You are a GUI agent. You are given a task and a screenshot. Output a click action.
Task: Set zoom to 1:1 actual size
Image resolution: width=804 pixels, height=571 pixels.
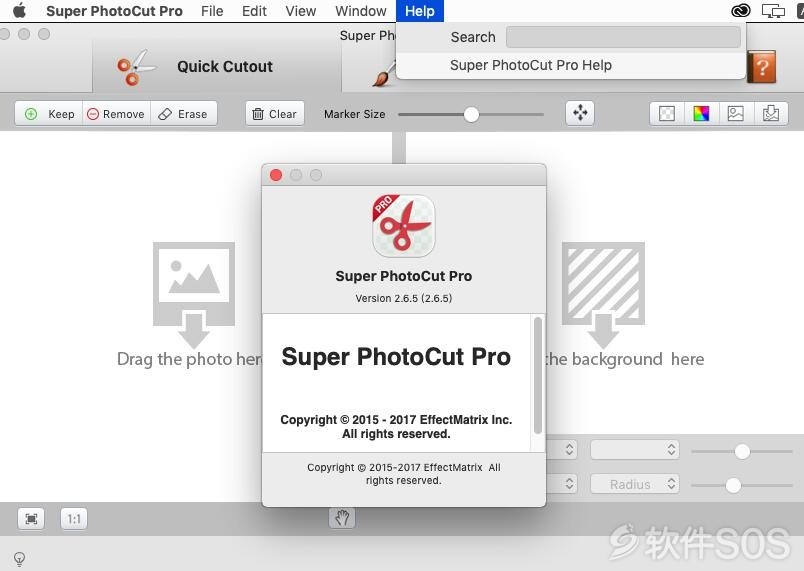(74, 519)
